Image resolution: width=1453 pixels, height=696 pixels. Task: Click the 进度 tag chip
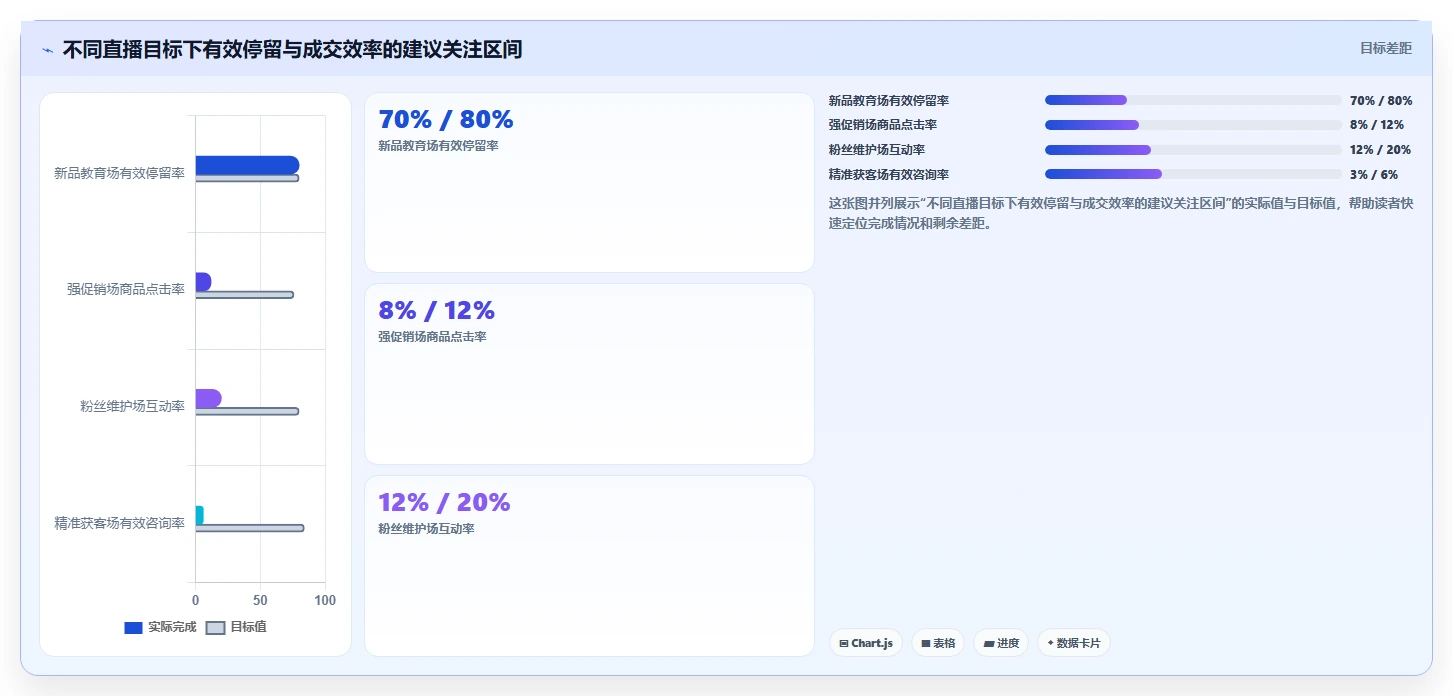[1001, 643]
